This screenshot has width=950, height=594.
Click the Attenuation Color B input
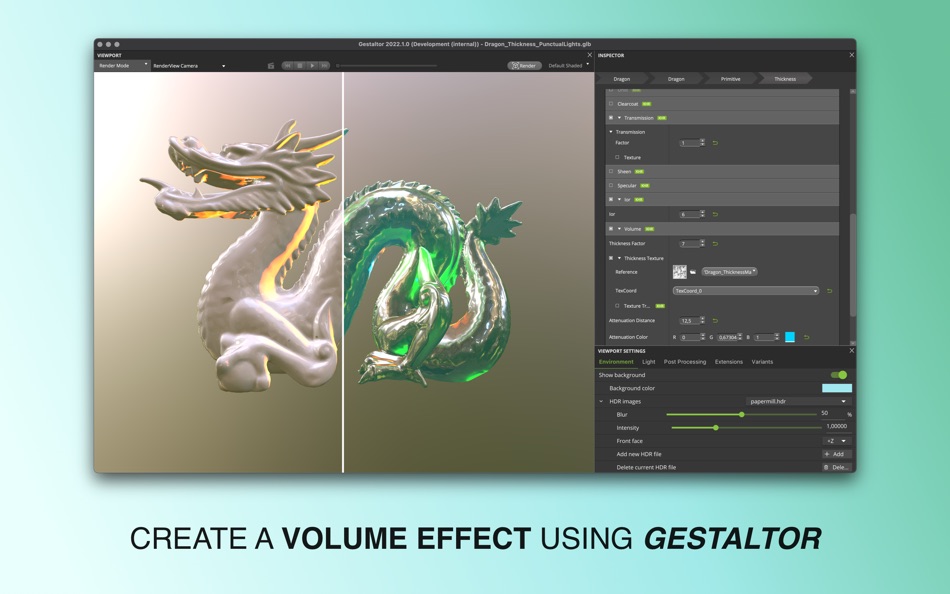[764, 337]
